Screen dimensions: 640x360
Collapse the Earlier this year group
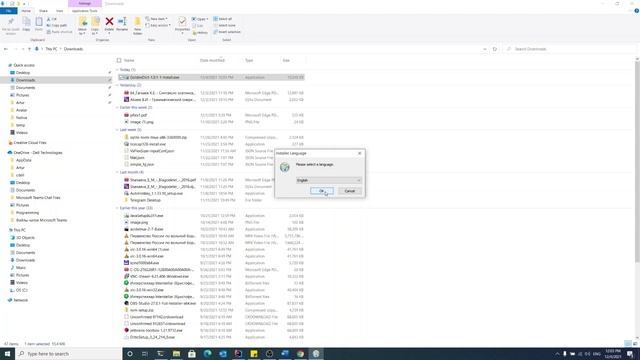118,208
